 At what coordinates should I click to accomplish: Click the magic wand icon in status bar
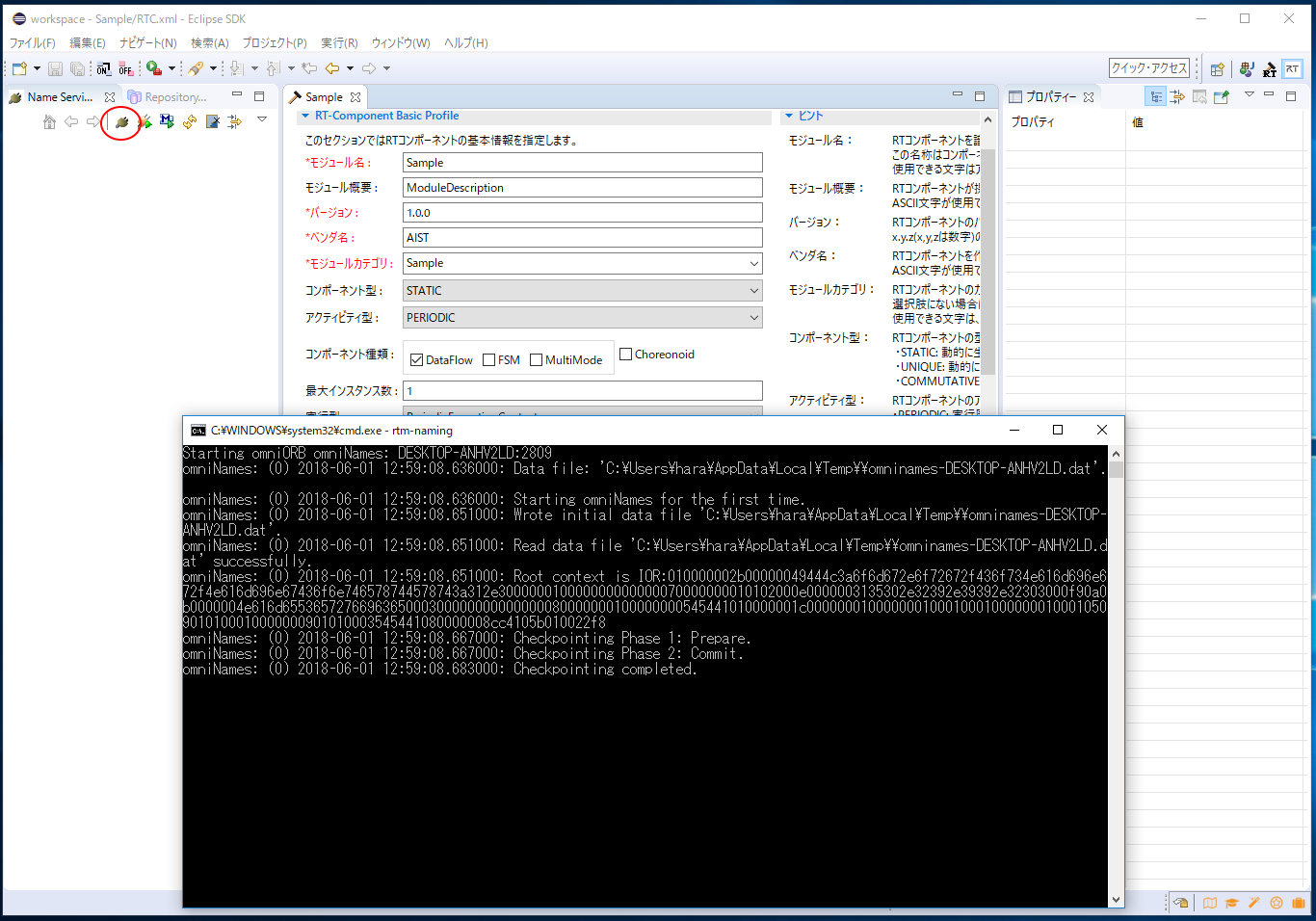(1253, 903)
